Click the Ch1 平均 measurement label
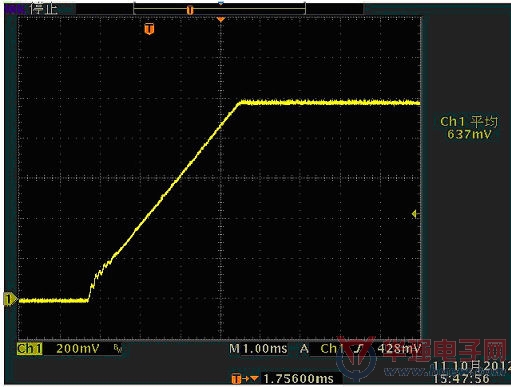The height and width of the screenshot is (387, 511). tap(469, 122)
